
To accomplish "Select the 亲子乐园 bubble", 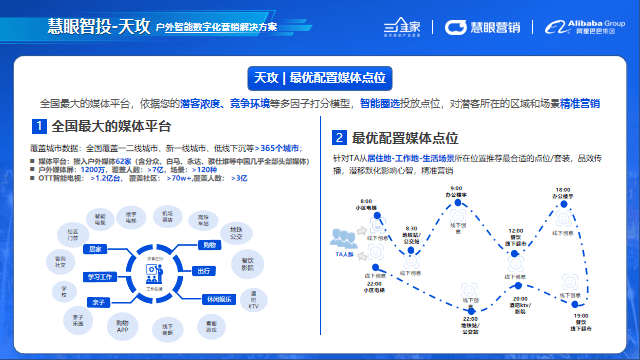I will [x=78, y=320].
